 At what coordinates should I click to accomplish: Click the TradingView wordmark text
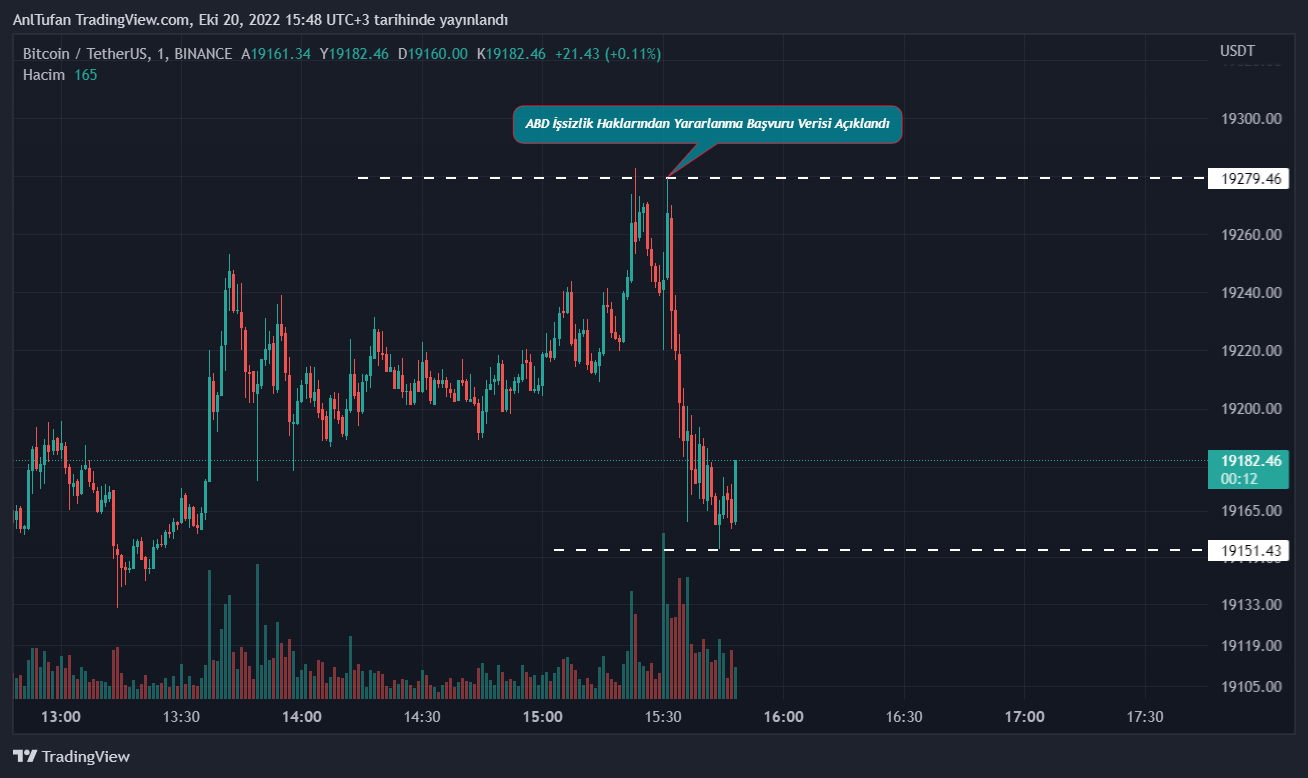point(86,757)
